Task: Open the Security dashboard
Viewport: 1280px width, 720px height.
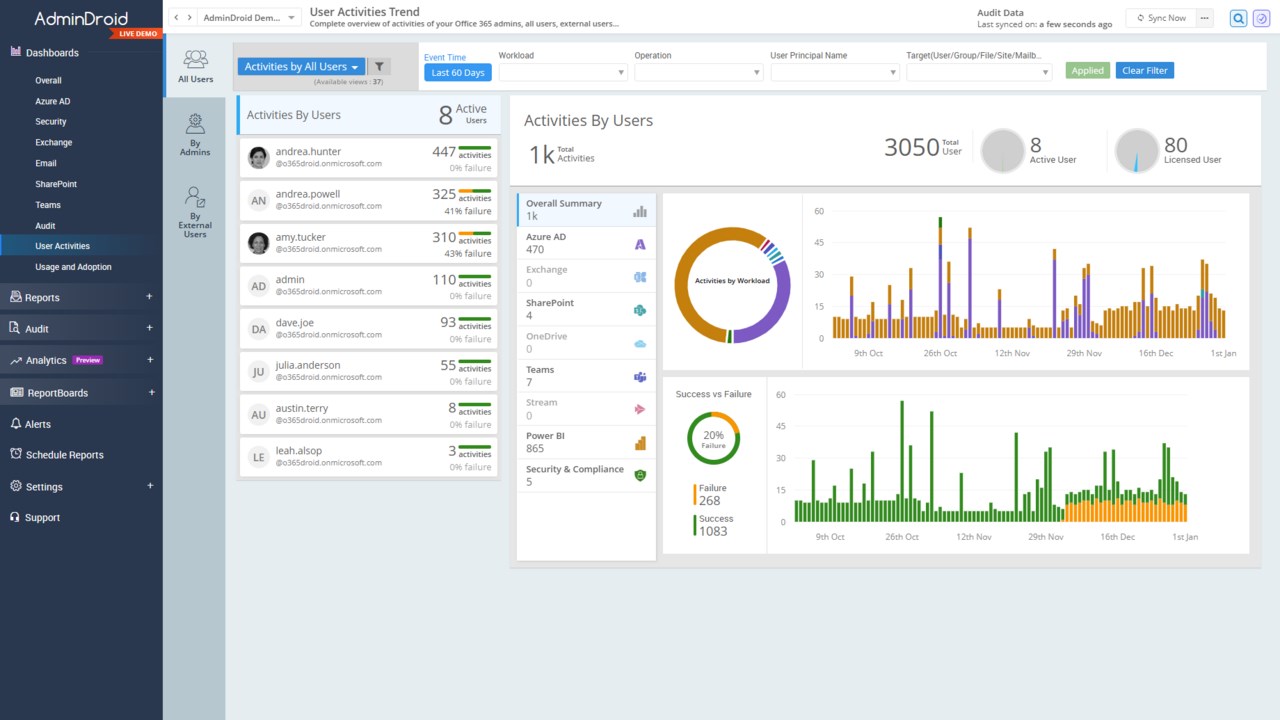Action: pyautogui.click(x=51, y=122)
